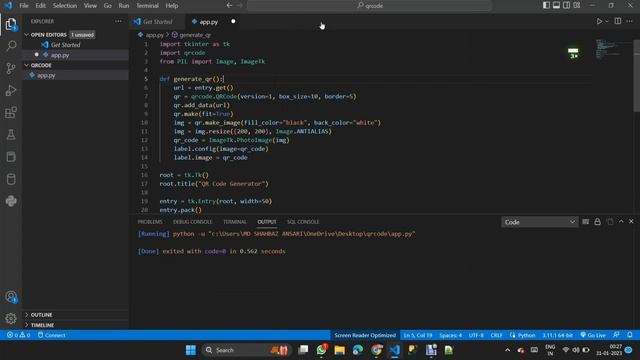Go forward with navigation arrow
The width and height of the screenshot is (640, 360).
pyautogui.click(x=240, y=5)
